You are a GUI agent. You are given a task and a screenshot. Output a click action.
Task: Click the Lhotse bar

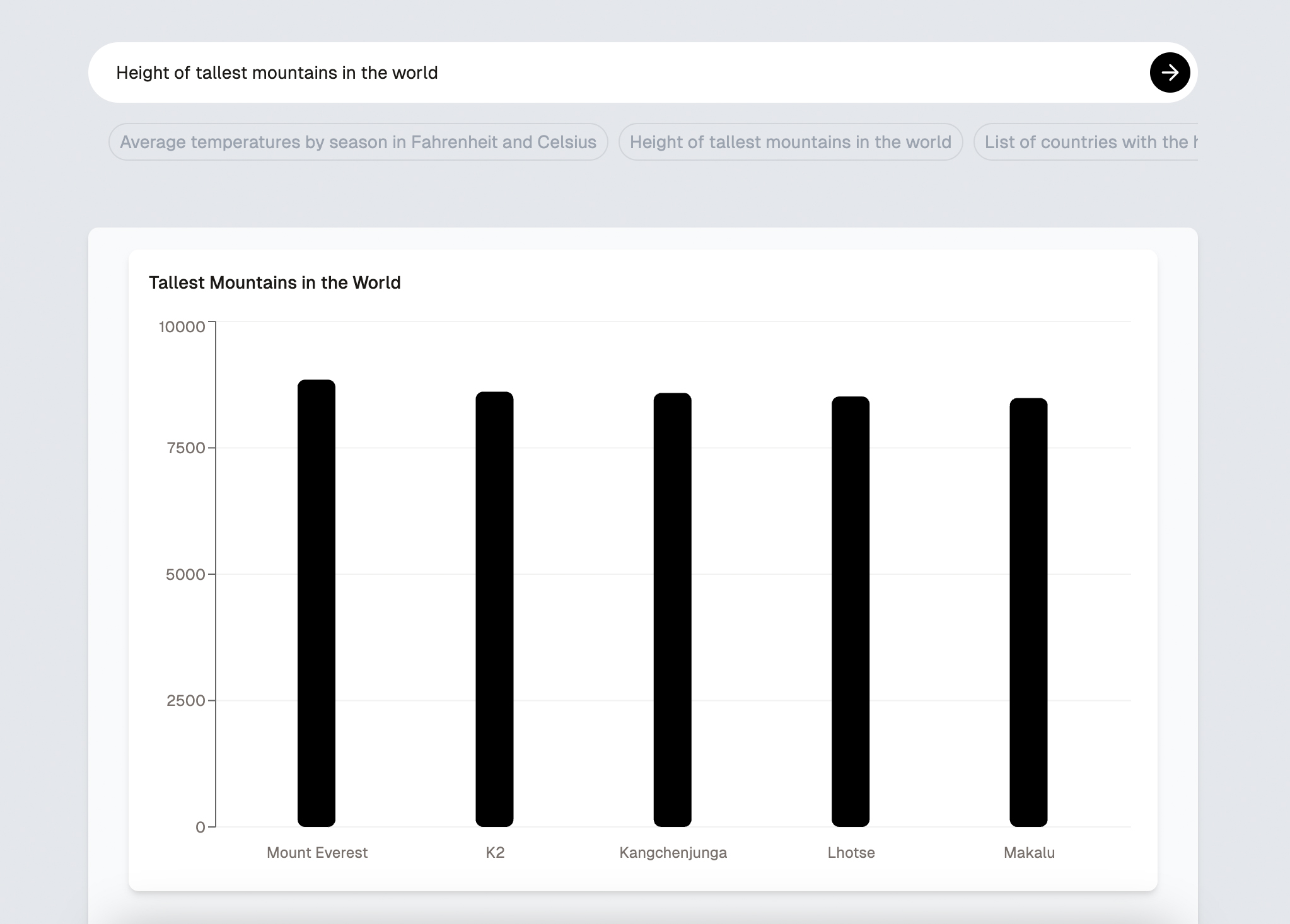pos(851,611)
